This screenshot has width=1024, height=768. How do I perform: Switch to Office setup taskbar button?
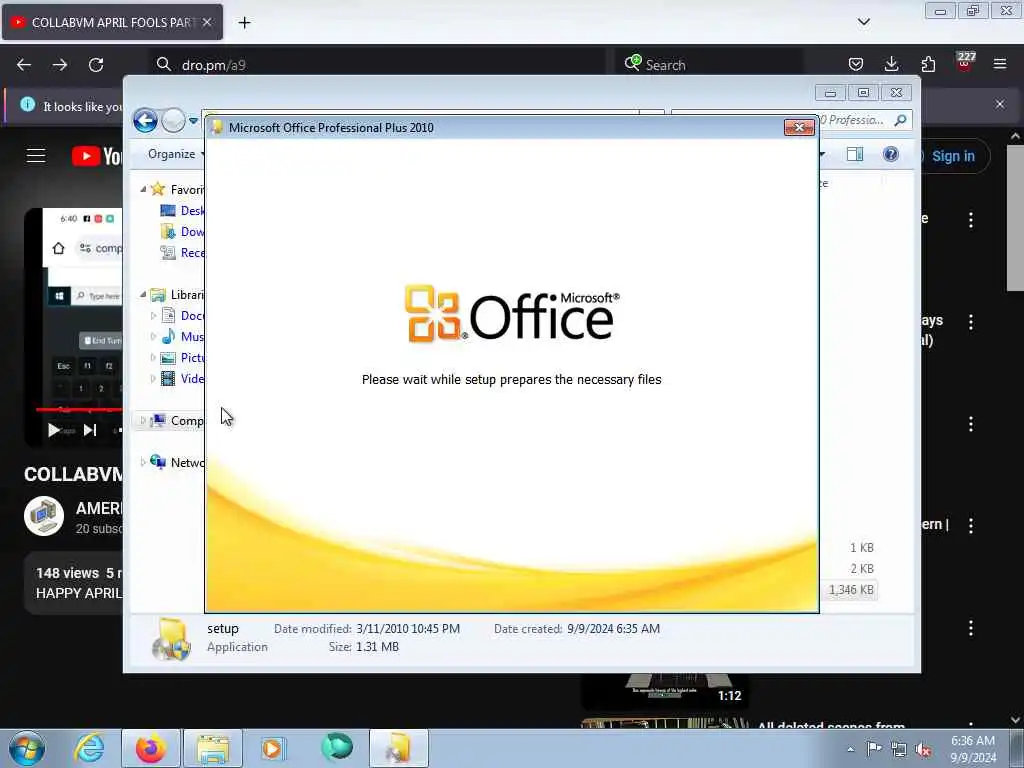(x=398, y=748)
